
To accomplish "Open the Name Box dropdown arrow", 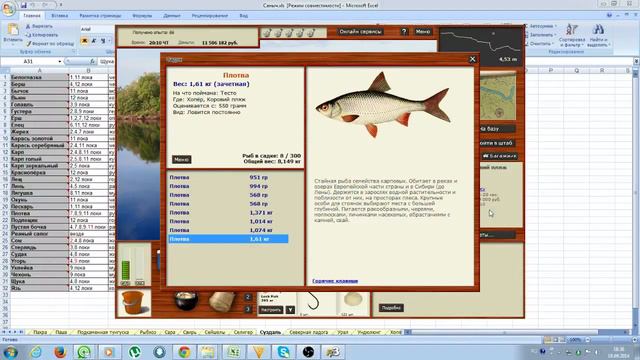I will pos(60,62).
